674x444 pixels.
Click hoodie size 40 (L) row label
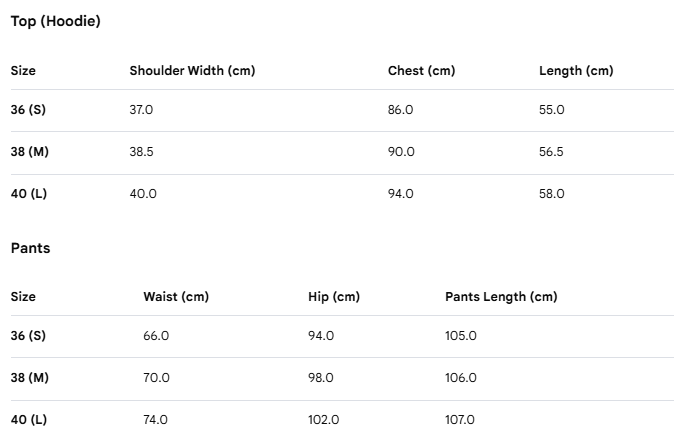(29, 194)
